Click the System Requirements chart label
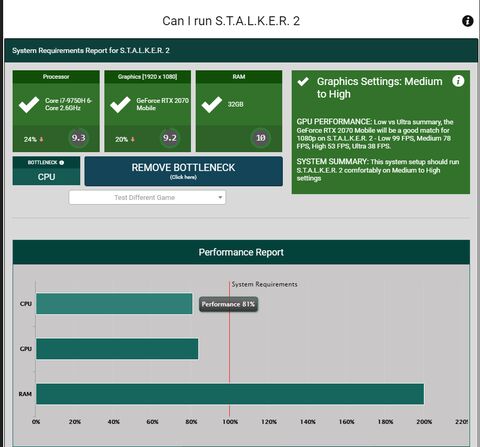Image resolution: width=480 pixels, height=447 pixels. 264,284
